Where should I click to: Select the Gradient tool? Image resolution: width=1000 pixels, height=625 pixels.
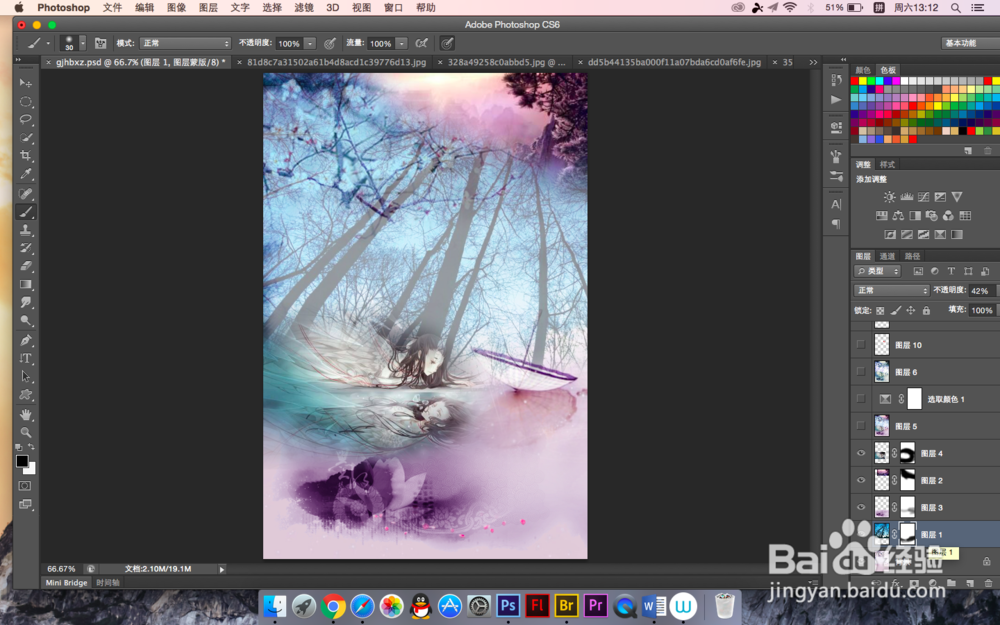[x=26, y=284]
